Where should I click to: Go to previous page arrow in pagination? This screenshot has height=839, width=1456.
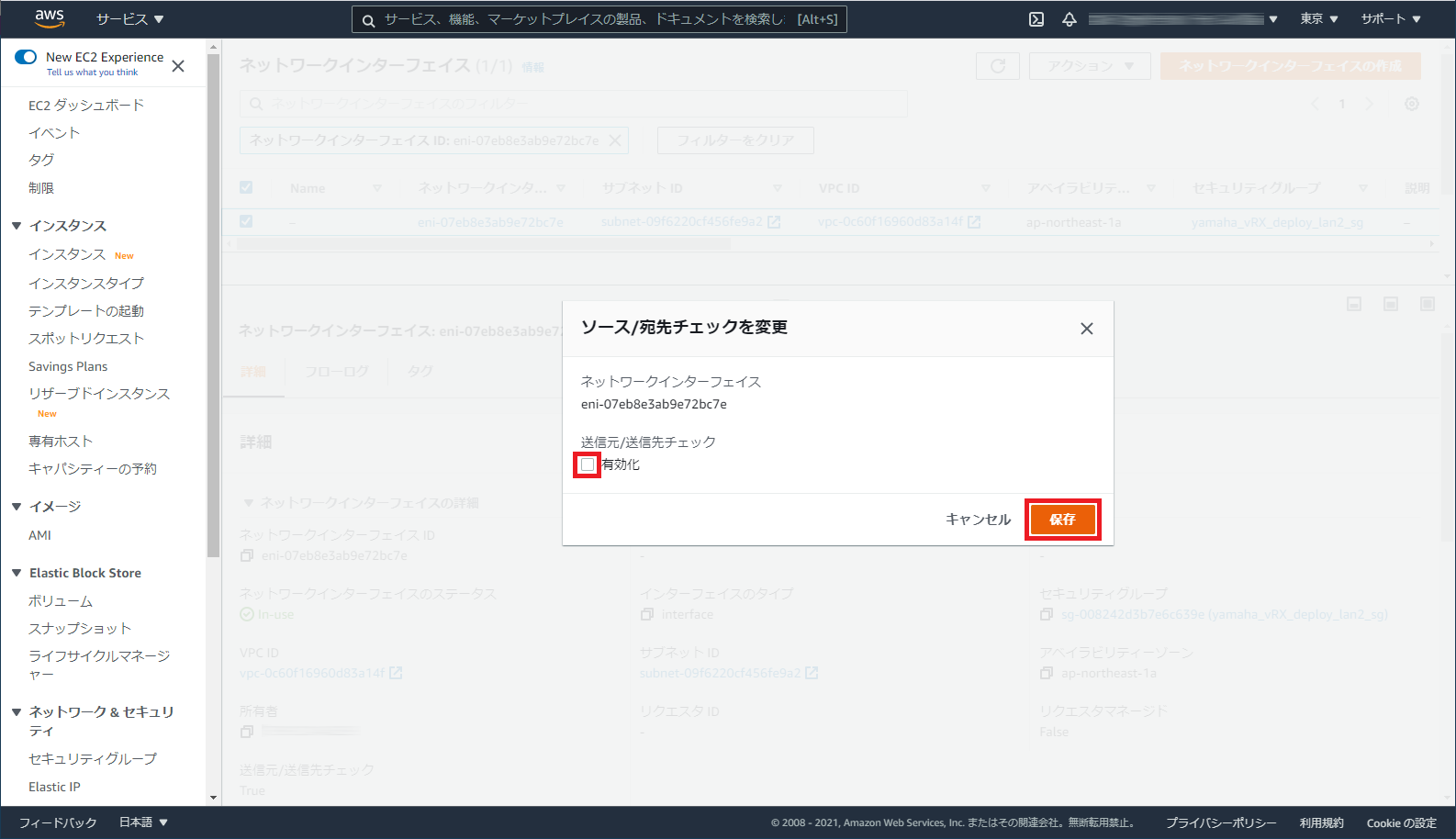[x=1315, y=104]
